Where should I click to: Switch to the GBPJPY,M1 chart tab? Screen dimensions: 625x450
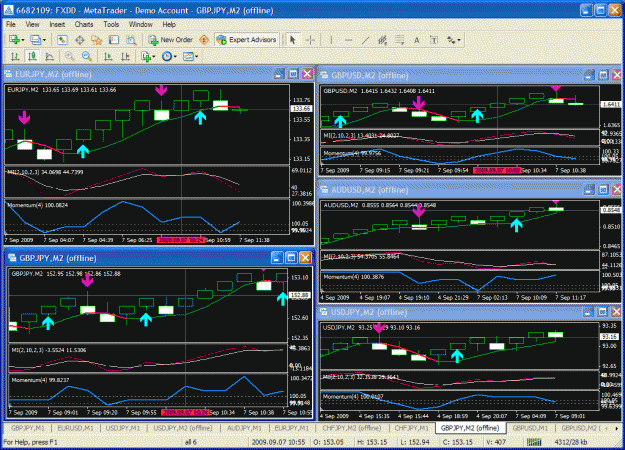click(28, 428)
